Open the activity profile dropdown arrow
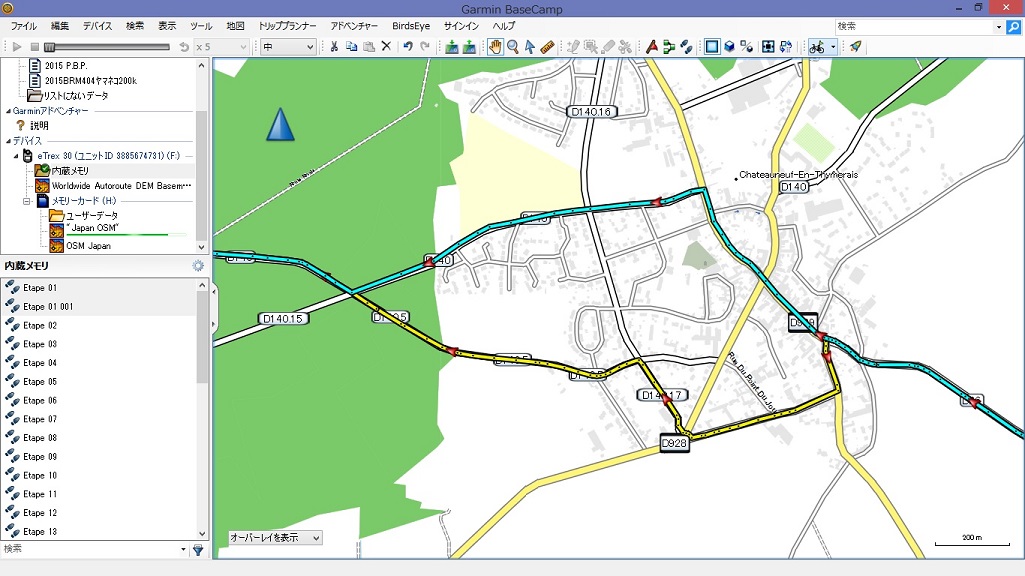Image resolution: width=1025 pixels, height=576 pixels. click(833, 46)
